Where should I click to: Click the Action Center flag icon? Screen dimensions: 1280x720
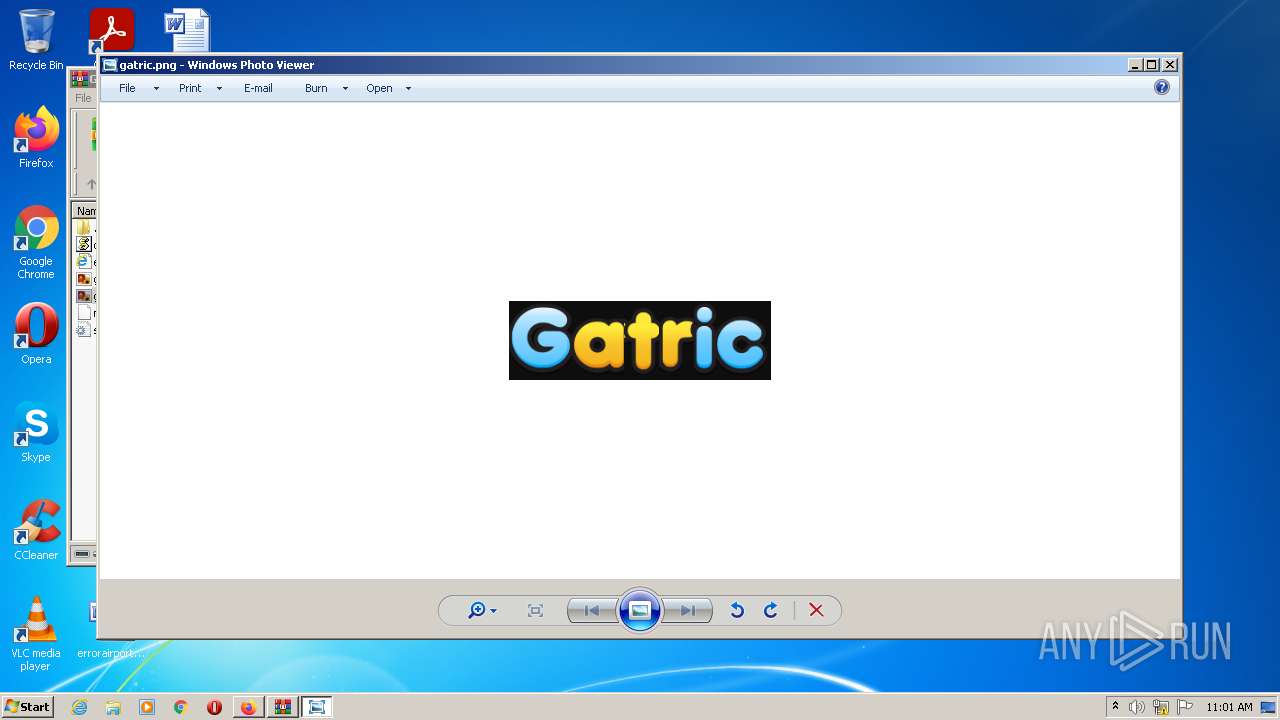click(1185, 707)
